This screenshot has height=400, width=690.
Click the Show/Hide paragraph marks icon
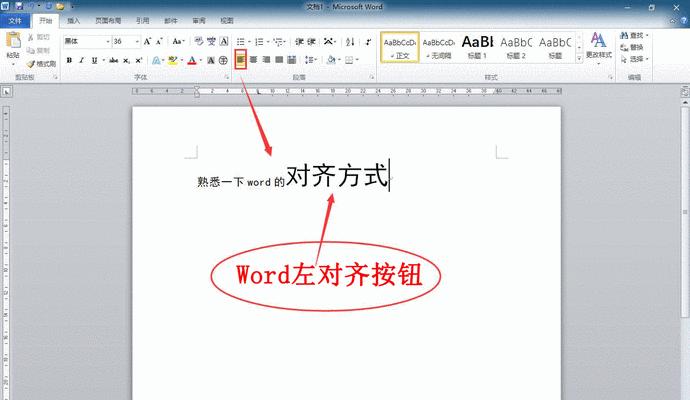pos(368,42)
